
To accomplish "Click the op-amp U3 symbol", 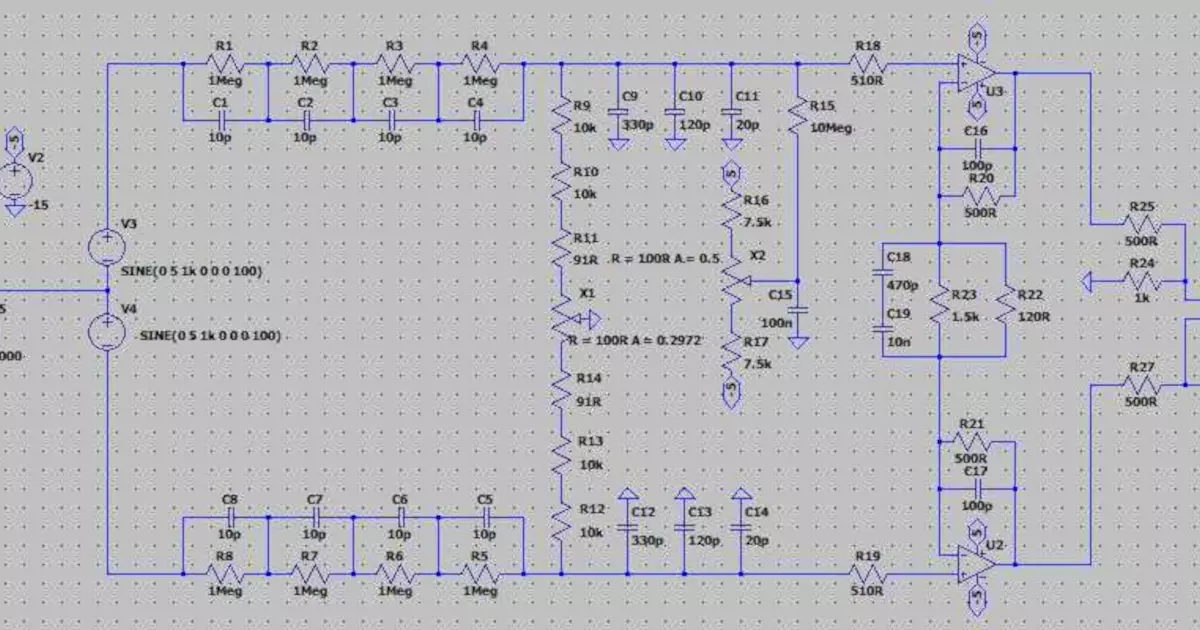I will coord(976,72).
